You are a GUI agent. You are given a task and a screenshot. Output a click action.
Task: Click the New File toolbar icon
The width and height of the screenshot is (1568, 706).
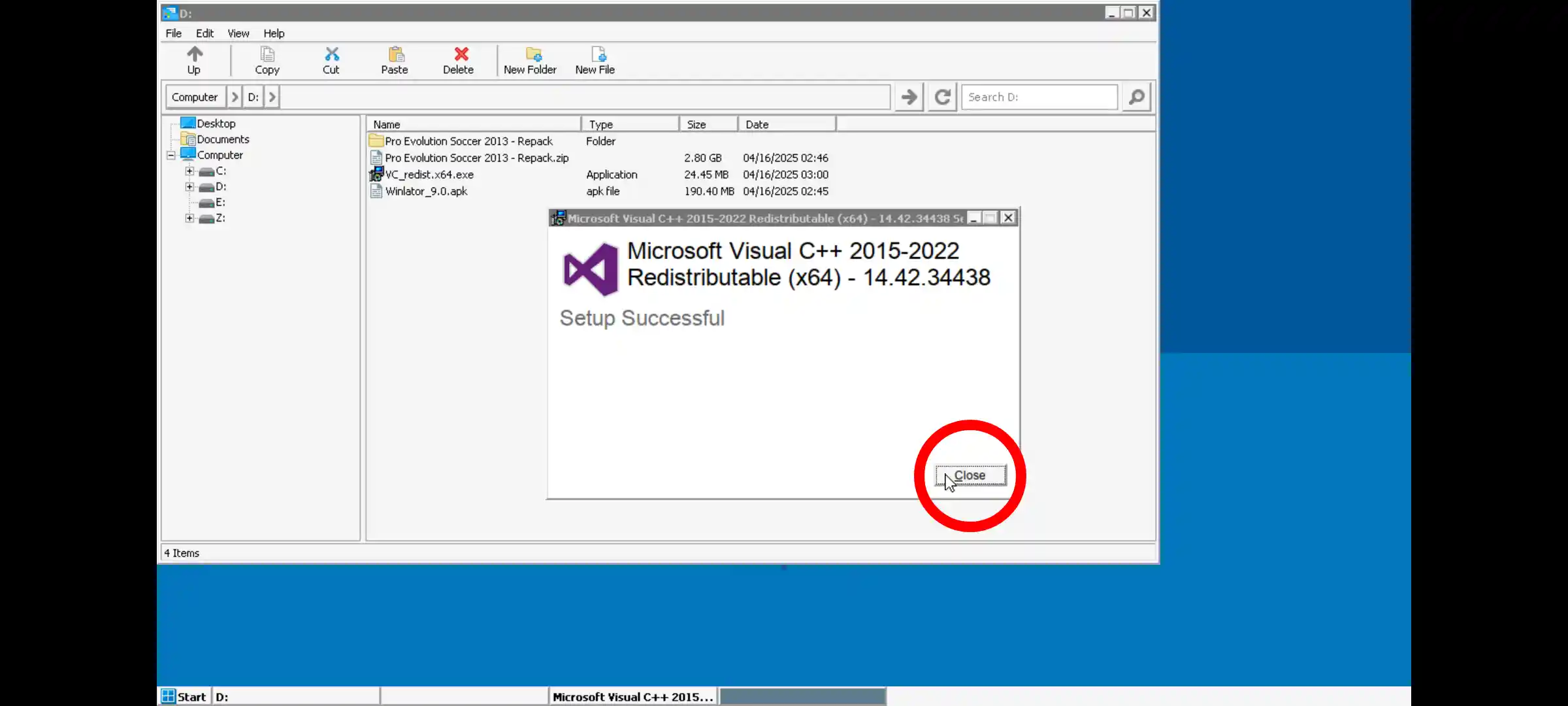pos(595,60)
